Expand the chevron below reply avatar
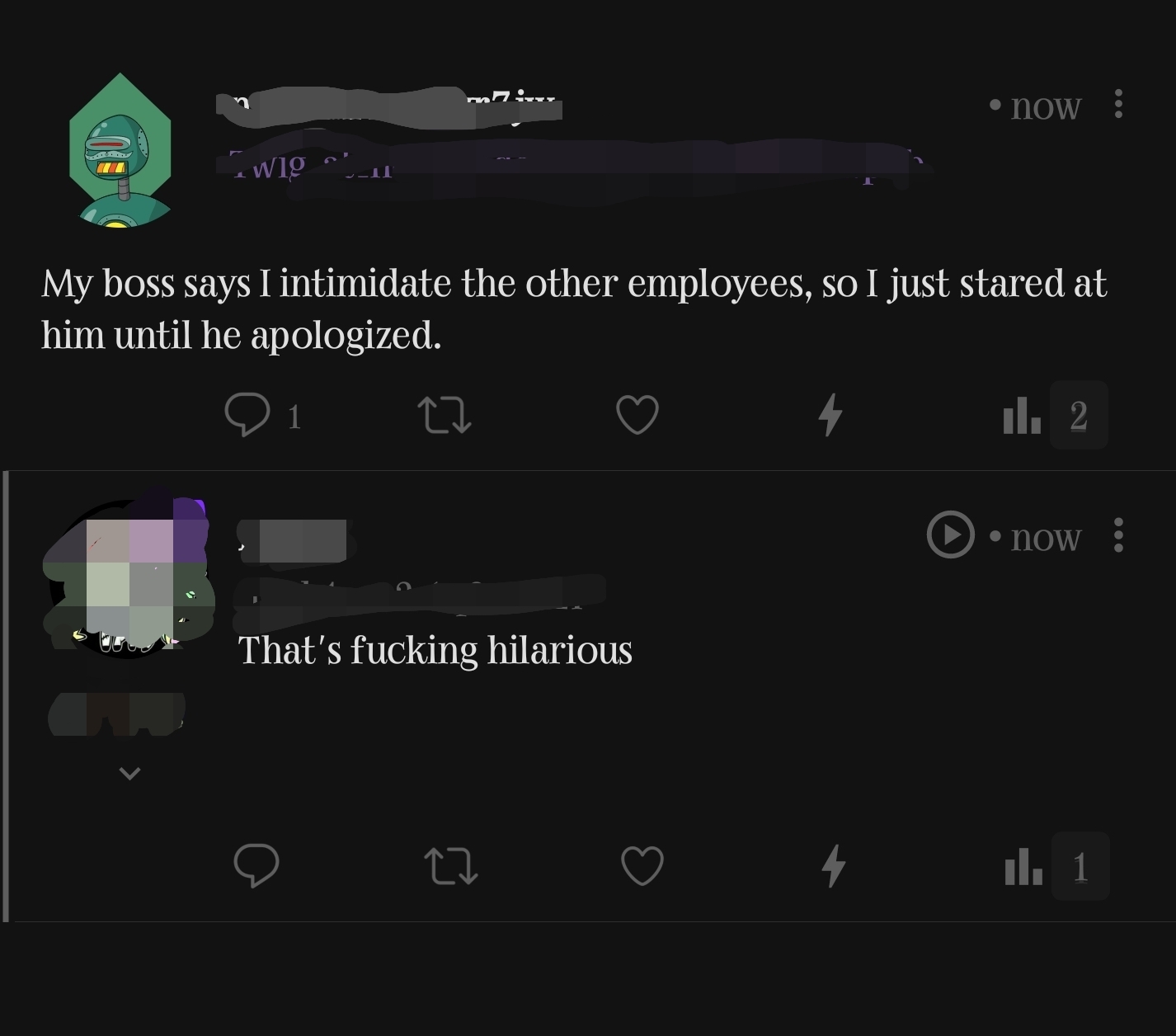Viewport: 1176px width, 1036px height. [x=129, y=773]
